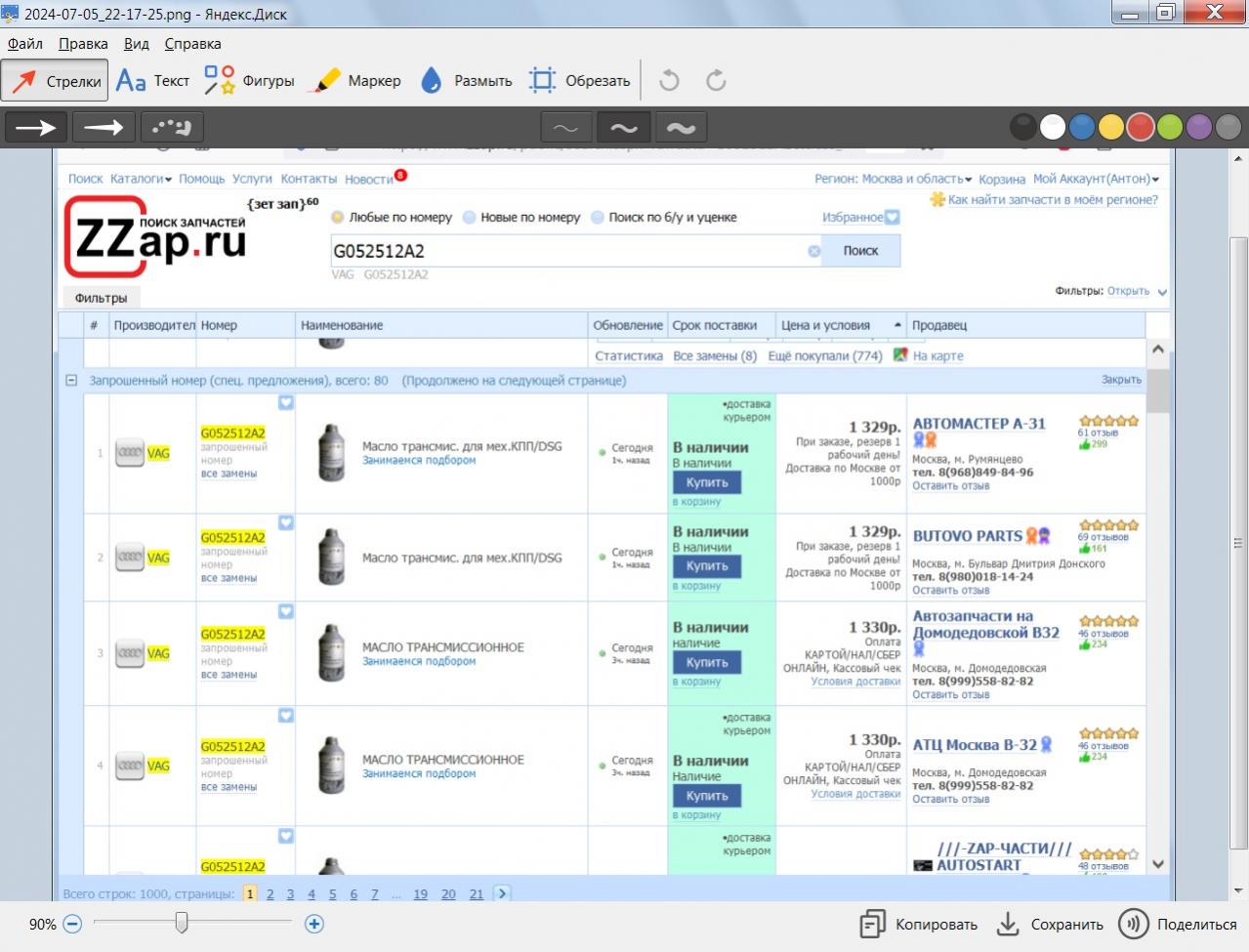Viewport: 1249px width, 952px height.
Task: Choose the dotted curved arrow style
Action: (172, 128)
